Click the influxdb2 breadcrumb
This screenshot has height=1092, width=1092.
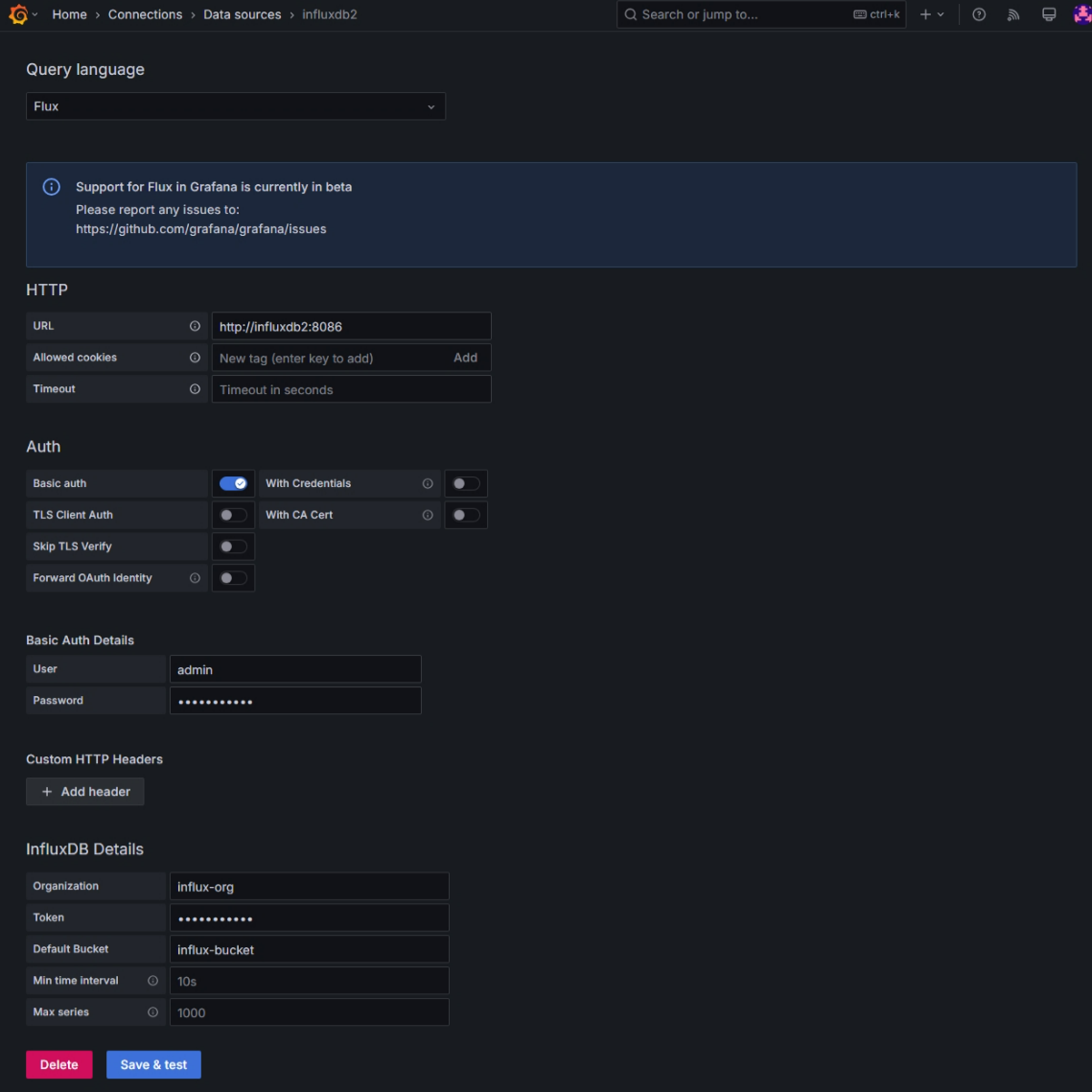coord(330,14)
